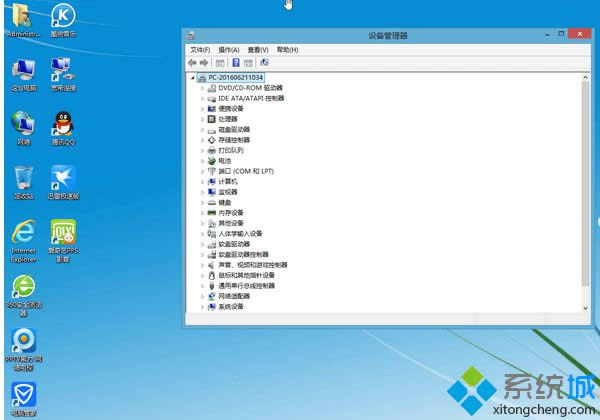Select the 迅雷极速版 desktop shortcut
This screenshot has height=420, width=600.
point(64,183)
